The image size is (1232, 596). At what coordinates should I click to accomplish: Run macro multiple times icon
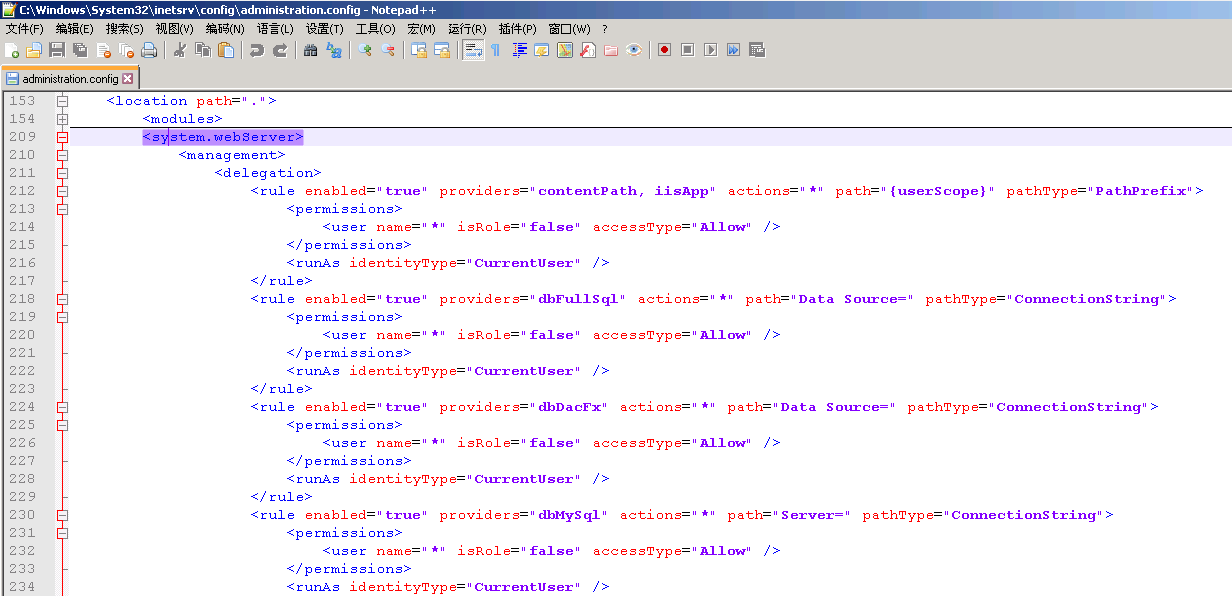coord(734,50)
